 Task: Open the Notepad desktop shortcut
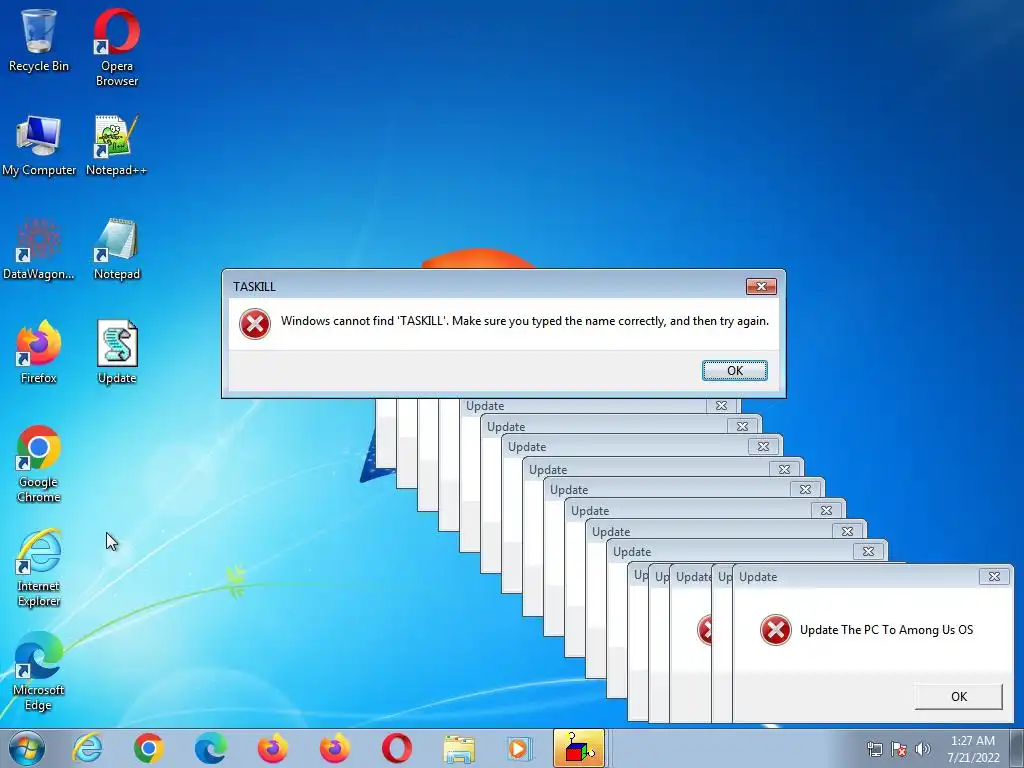(x=117, y=249)
